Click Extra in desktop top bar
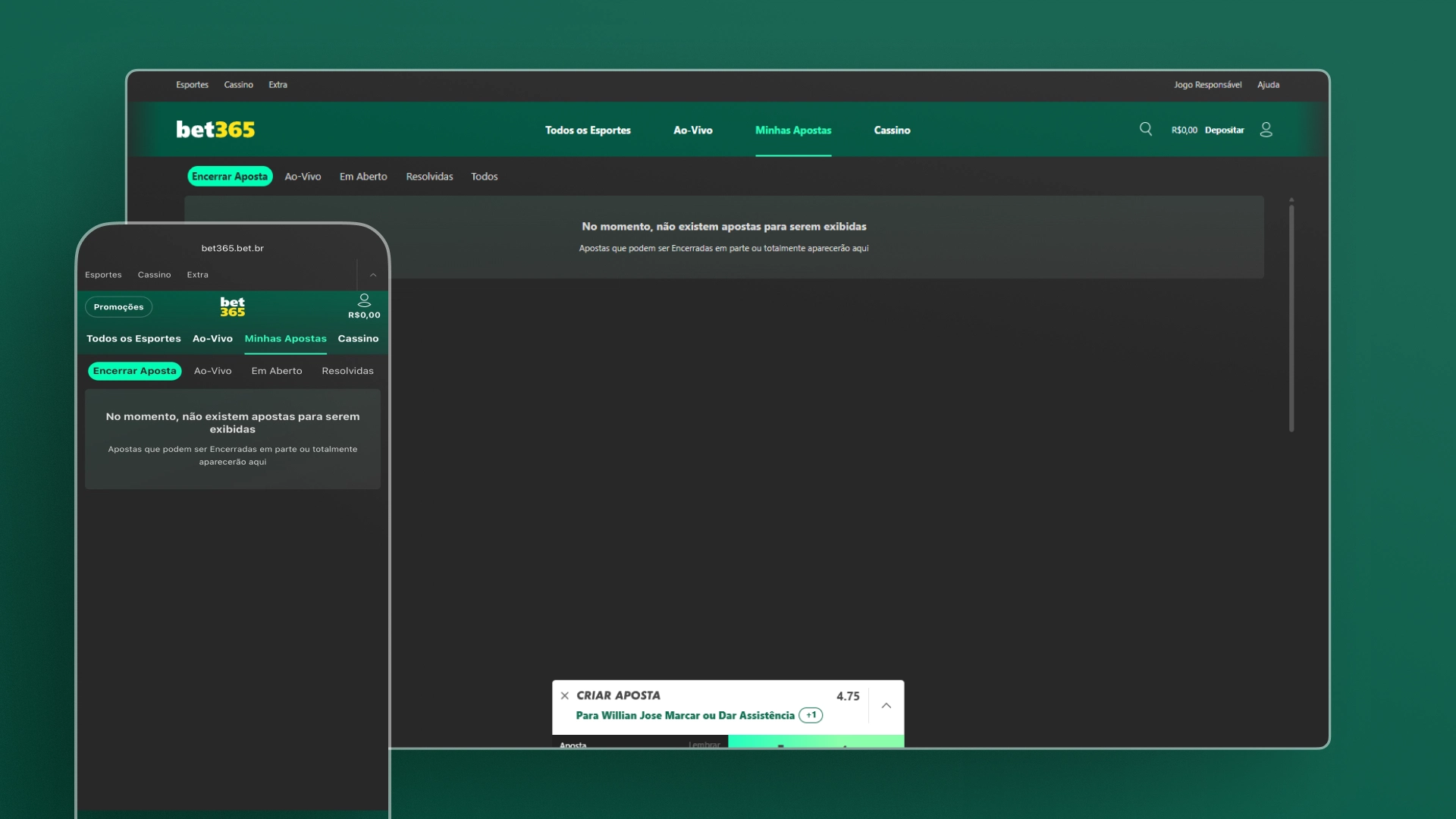Viewport: 1456px width, 819px height. pos(278,85)
